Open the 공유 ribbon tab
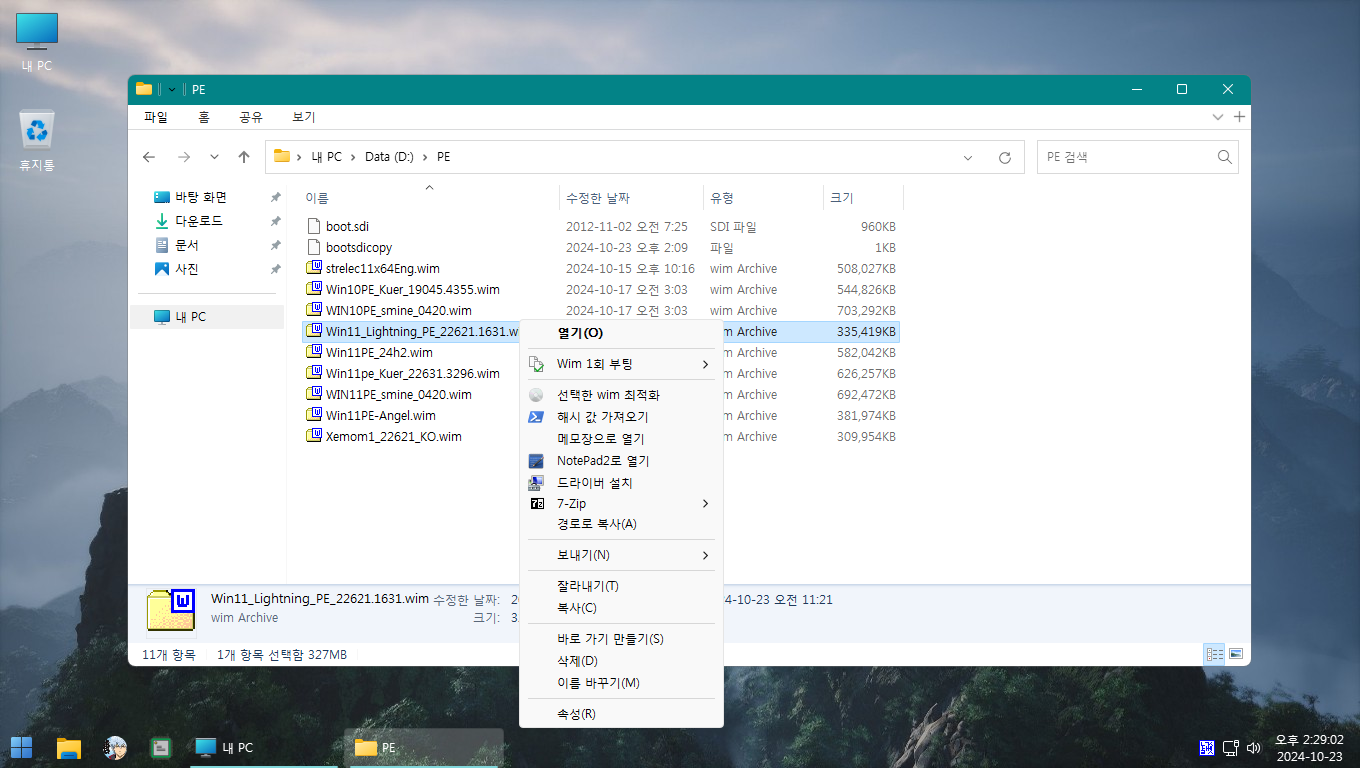This screenshot has height=768, width=1360. (x=251, y=117)
